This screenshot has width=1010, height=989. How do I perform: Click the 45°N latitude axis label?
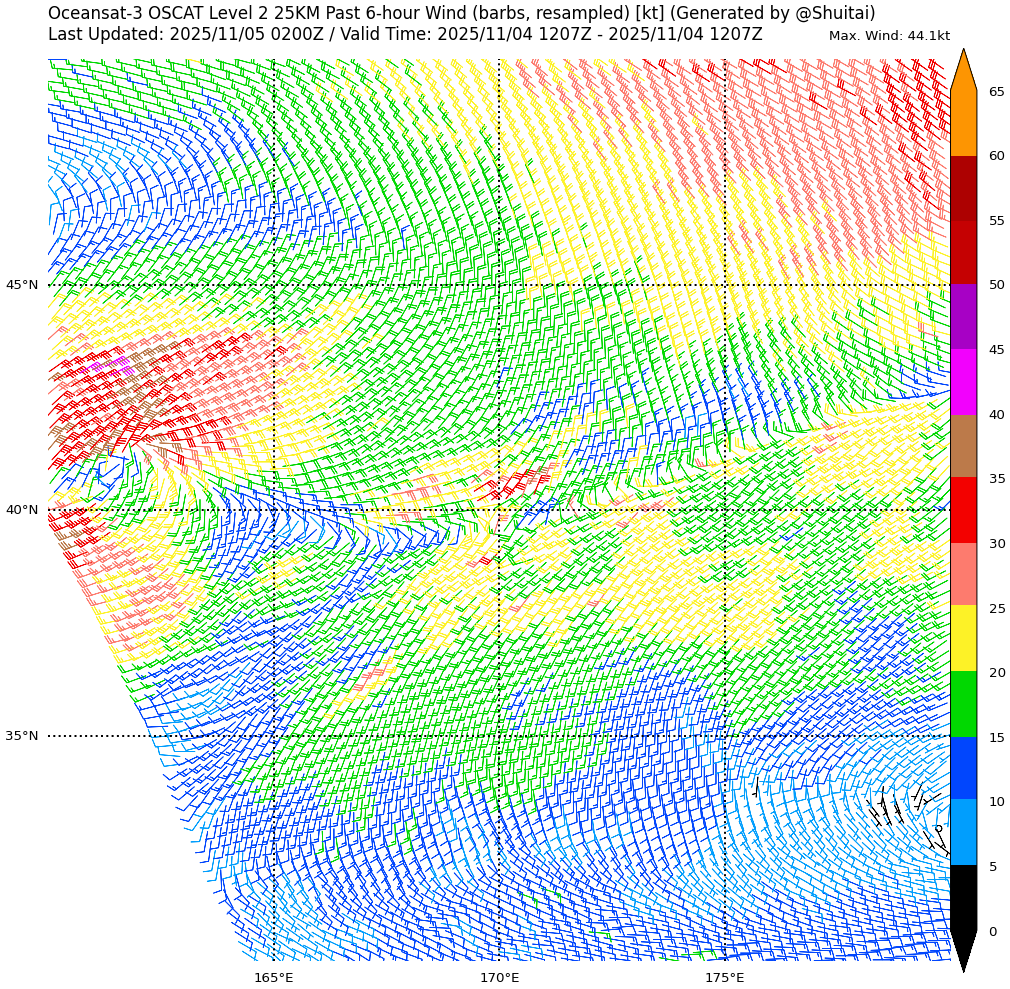click(x=22, y=285)
